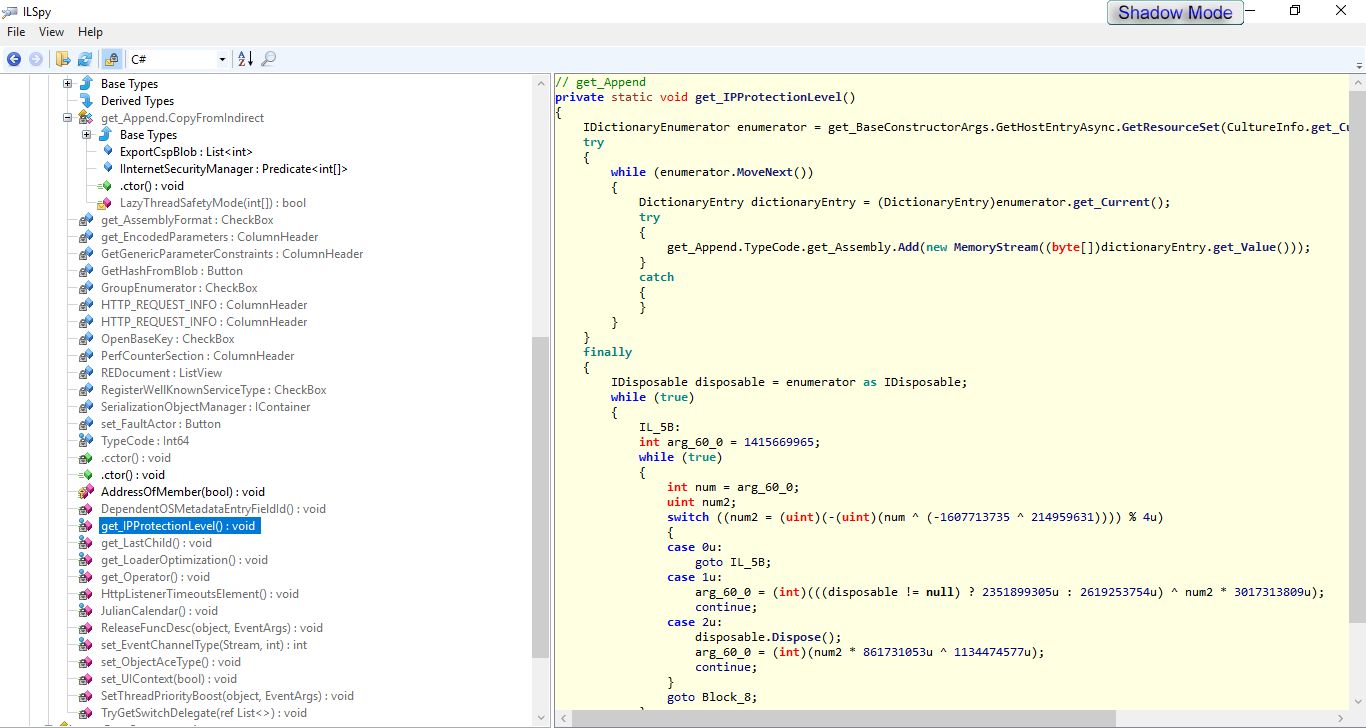Expand the top Base Types node

point(68,84)
